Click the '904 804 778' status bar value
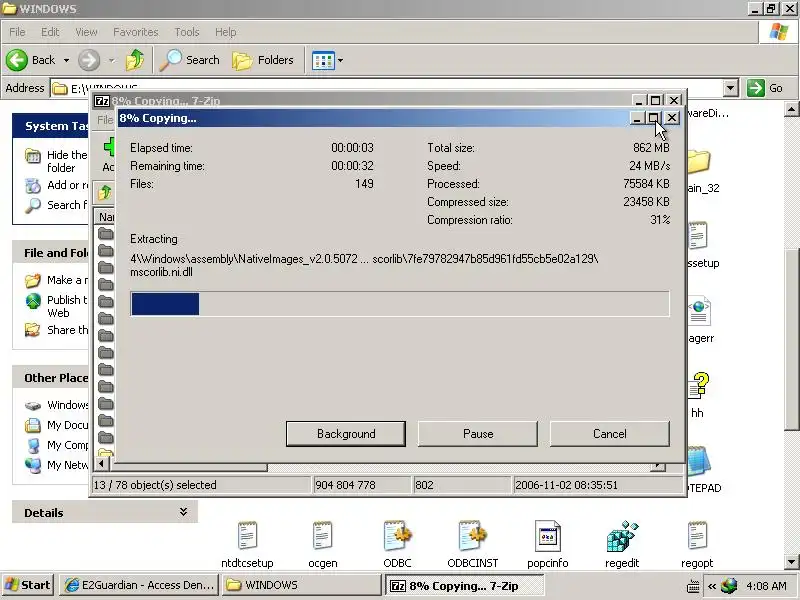800x600 pixels. (345, 485)
